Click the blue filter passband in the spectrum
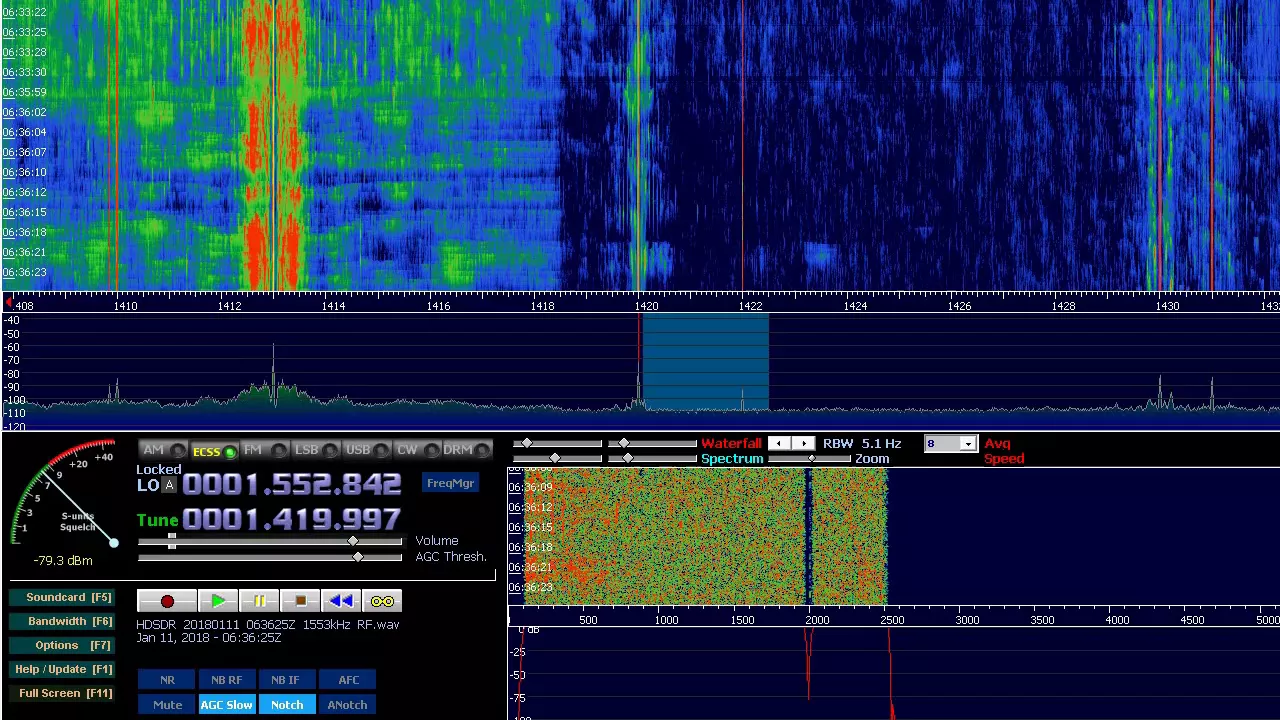The image size is (1280, 720). tap(705, 362)
